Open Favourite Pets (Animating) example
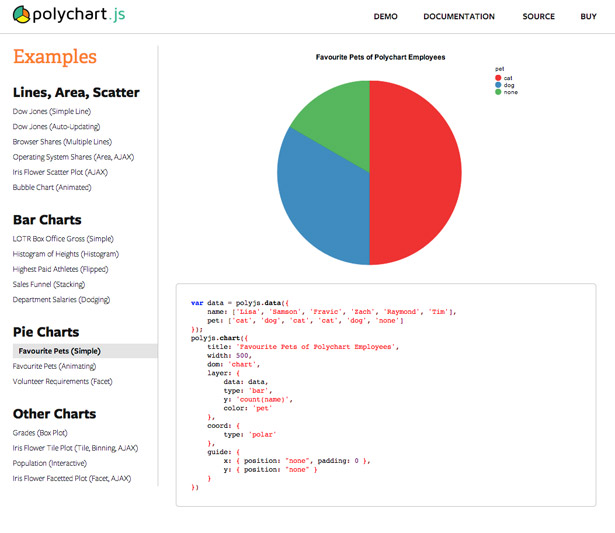The image size is (615, 533). [x=54, y=366]
